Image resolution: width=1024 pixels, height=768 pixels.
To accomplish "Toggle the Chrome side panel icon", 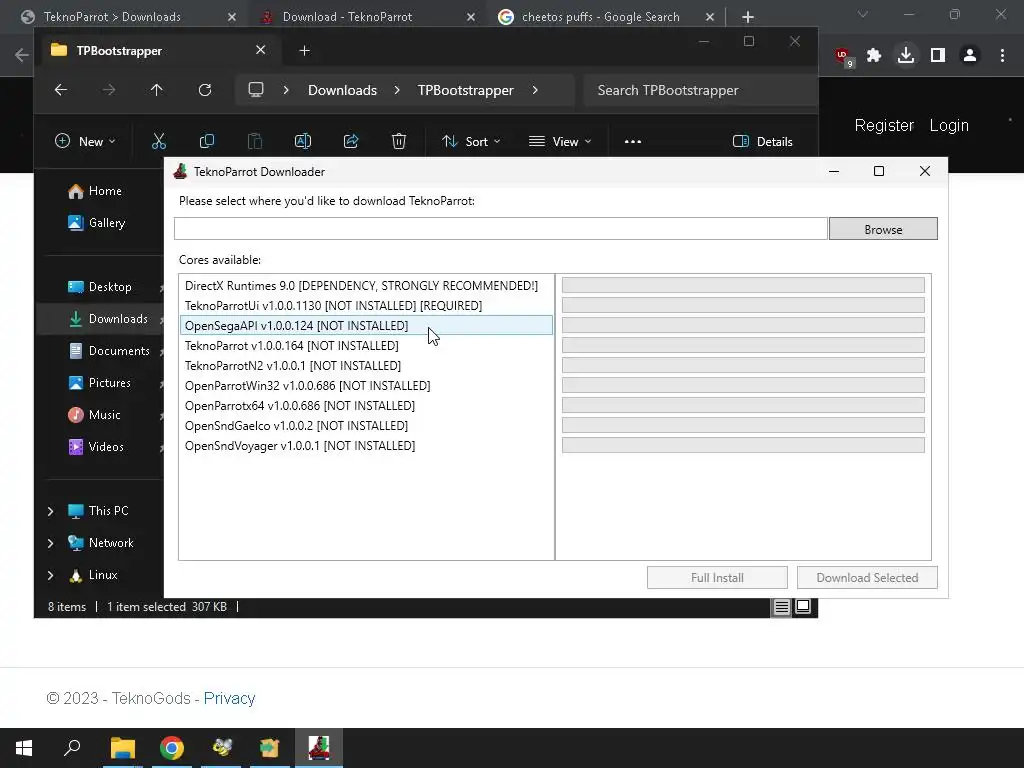I will coord(938,55).
